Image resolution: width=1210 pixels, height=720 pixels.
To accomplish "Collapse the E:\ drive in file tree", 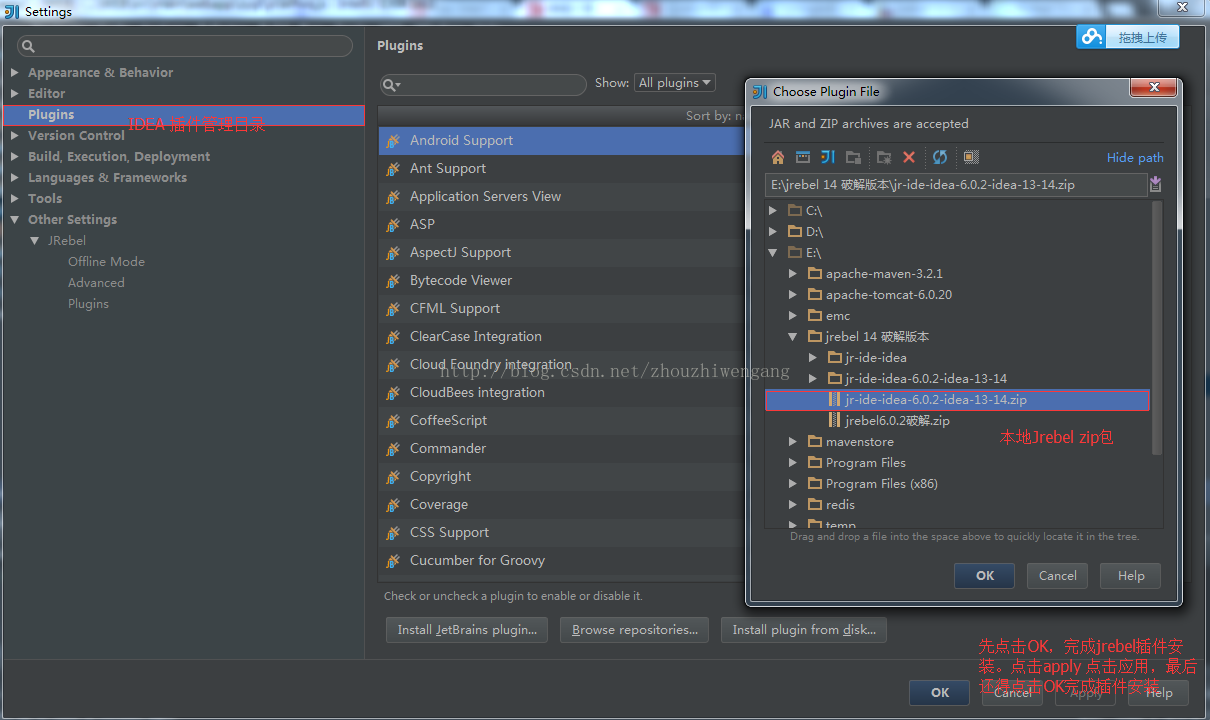I will (x=772, y=252).
